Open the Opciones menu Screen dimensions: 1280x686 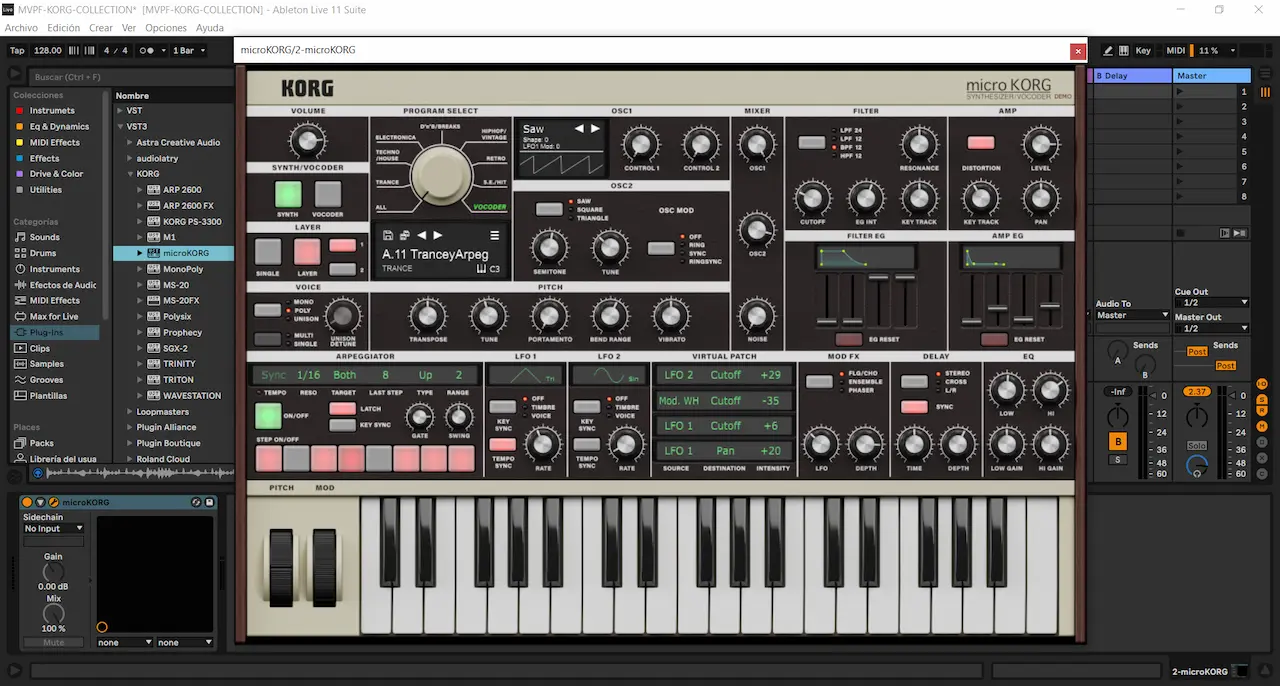[166, 28]
